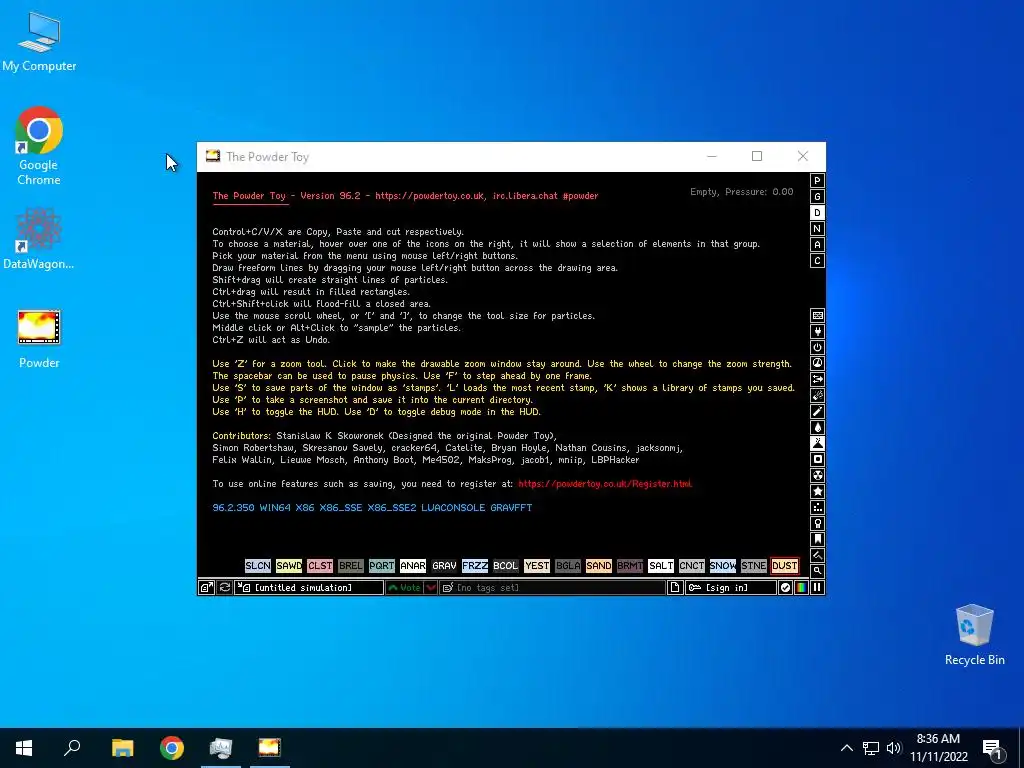
Task: Select the ANAR element
Action: point(413,566)
